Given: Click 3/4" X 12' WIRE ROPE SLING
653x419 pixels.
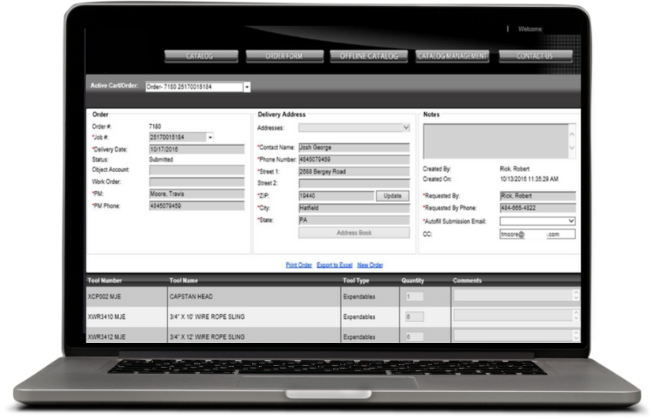Looking at the screenshot, I should pyautogui.click(x=207, y=337).
